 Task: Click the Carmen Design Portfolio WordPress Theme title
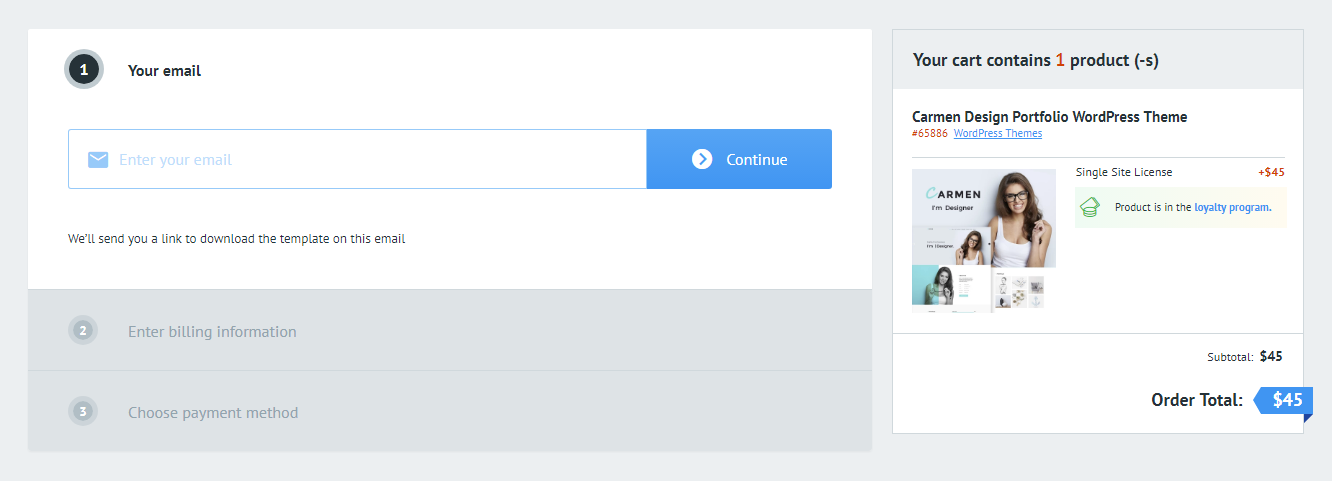click(1049, 117)
